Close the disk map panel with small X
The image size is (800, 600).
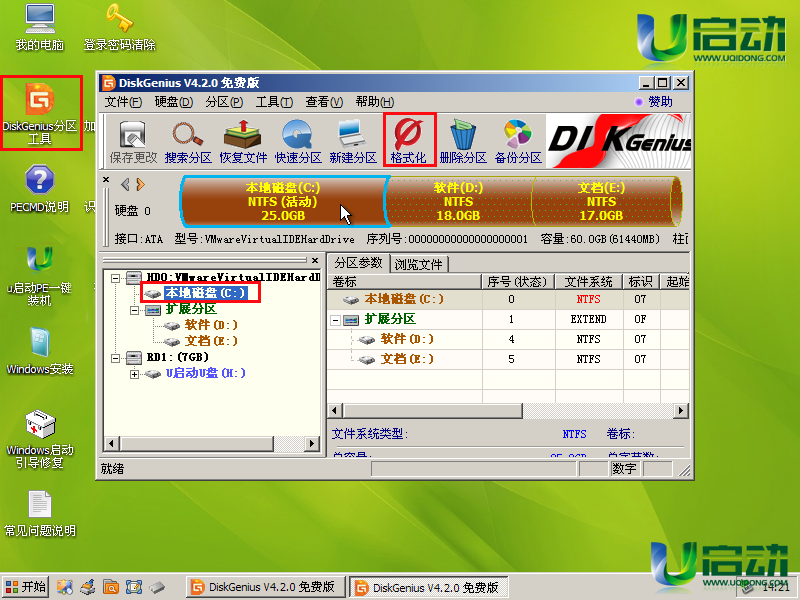106,180
